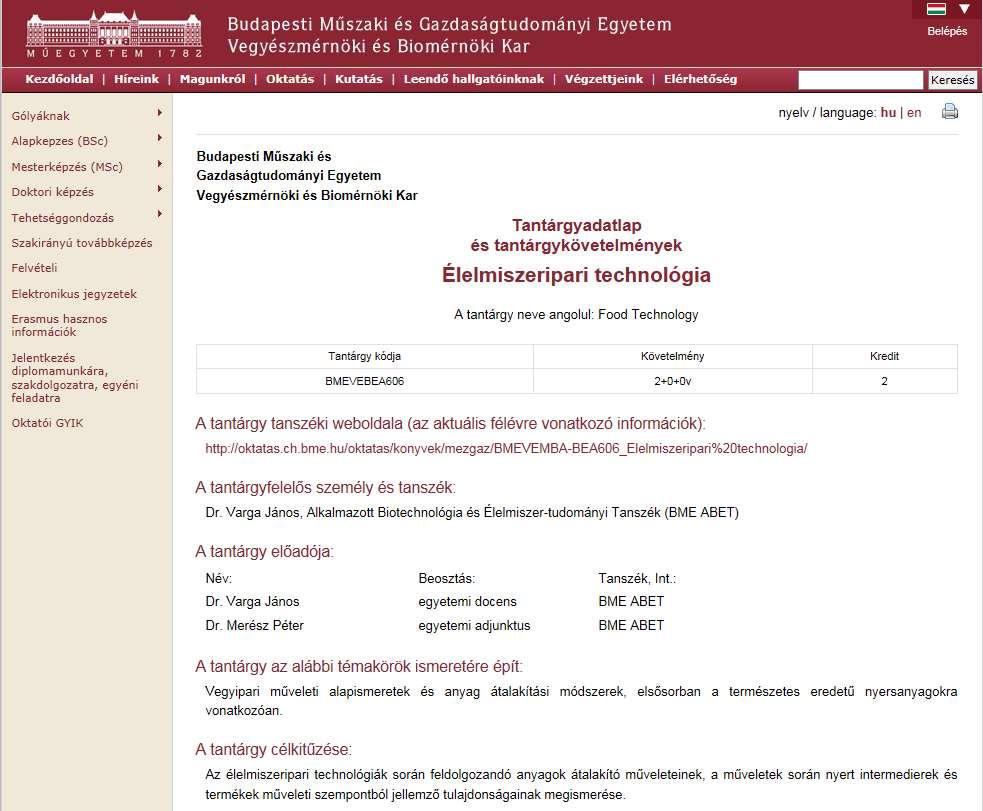Viewport: 983px width, 811px height.
Task: Click the Keresés search button
Action: pos(952,80)
